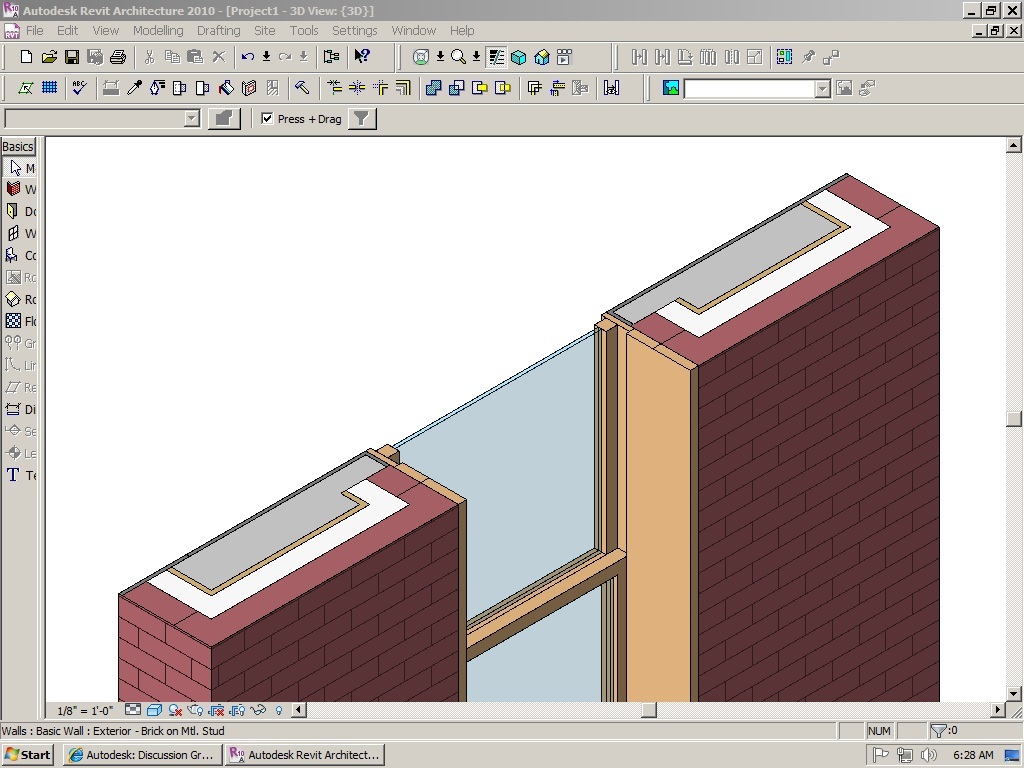Open the default 3D view cube icon
The height and width of the screenshot is (768, 1024).
pyautogui.click(x=519, y=57)
